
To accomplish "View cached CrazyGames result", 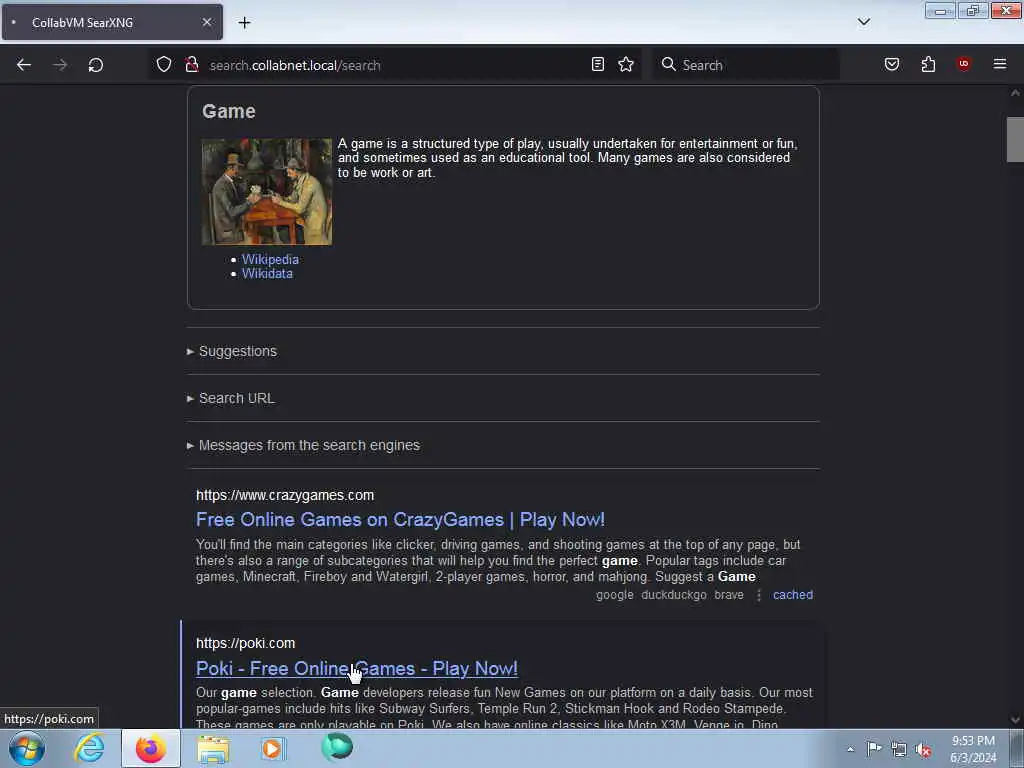I will click(793, 595).
